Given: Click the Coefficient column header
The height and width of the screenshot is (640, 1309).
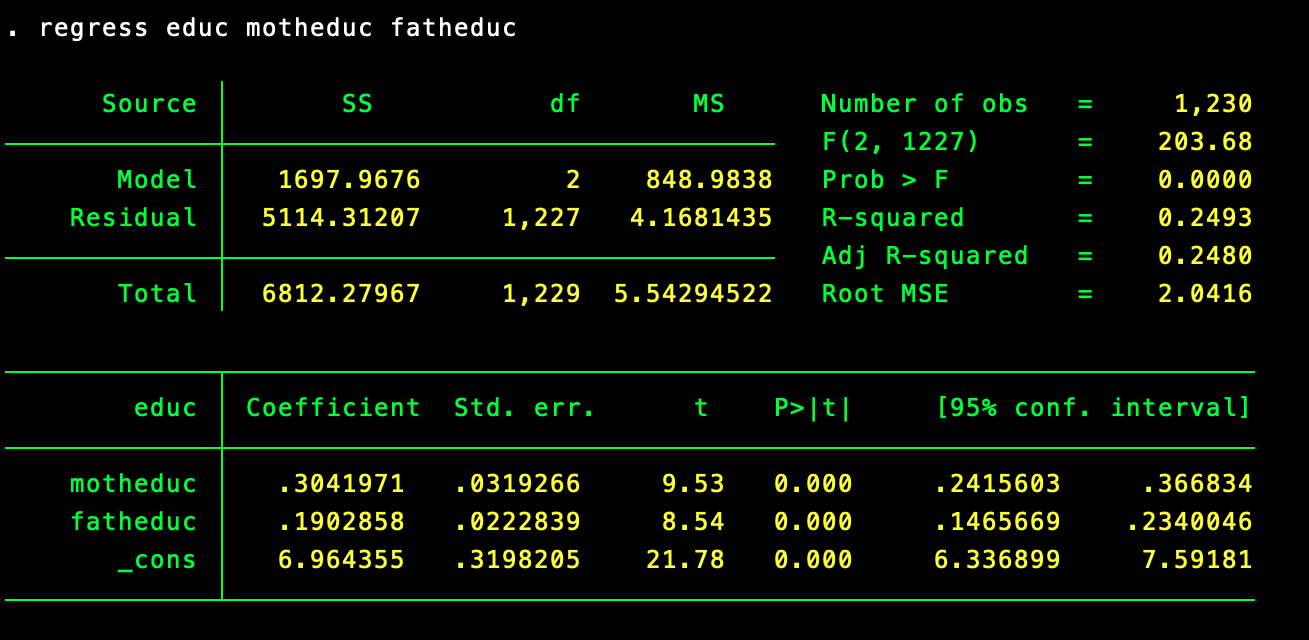Looking at the screenshot, I should [332, 407].
